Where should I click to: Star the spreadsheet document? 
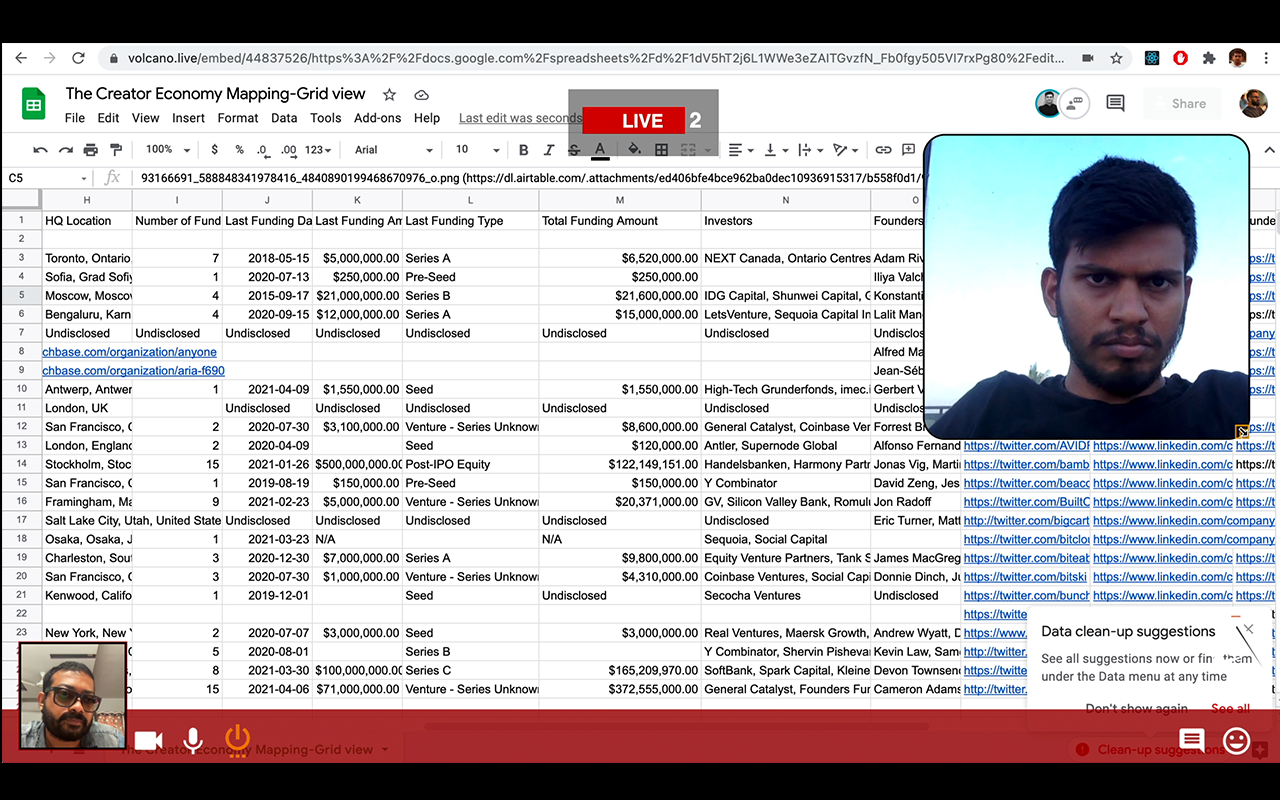[390, 94]
